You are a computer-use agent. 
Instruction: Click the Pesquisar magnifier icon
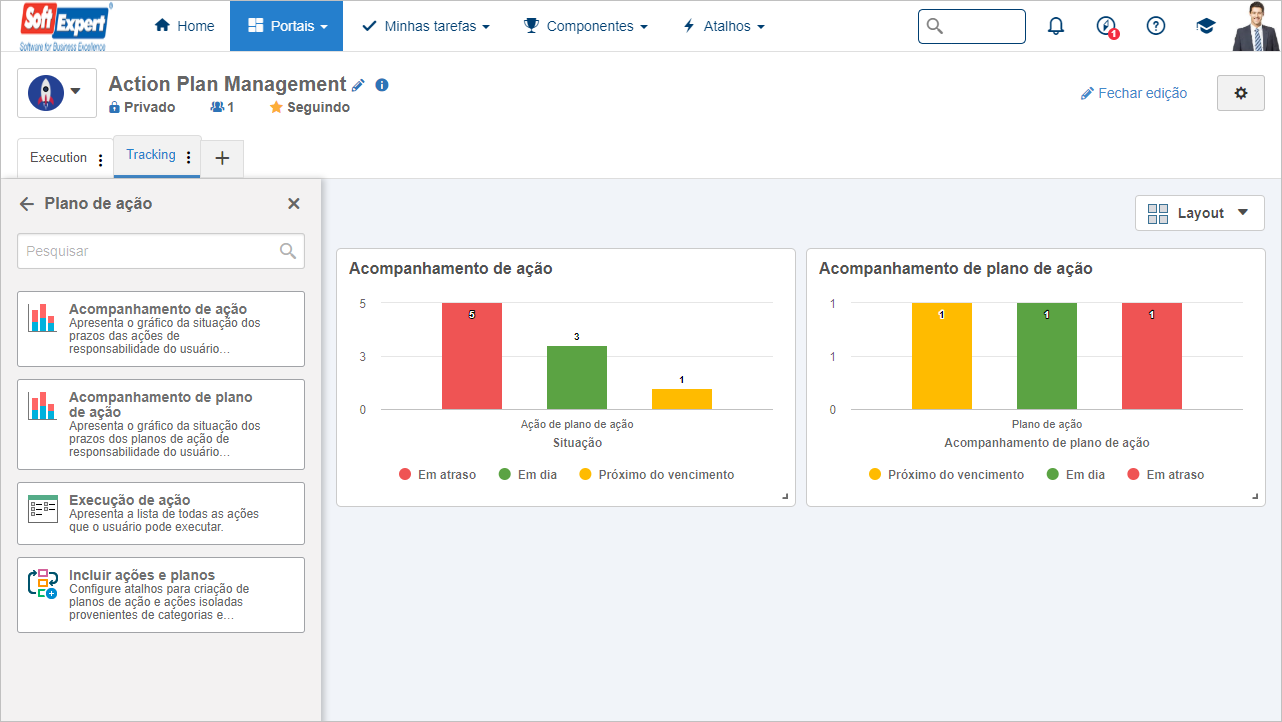[288, 251]
